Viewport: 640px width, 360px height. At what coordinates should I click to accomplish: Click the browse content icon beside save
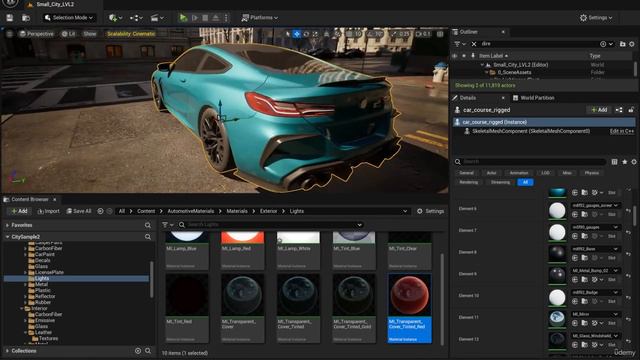click(x=26, y=18)
